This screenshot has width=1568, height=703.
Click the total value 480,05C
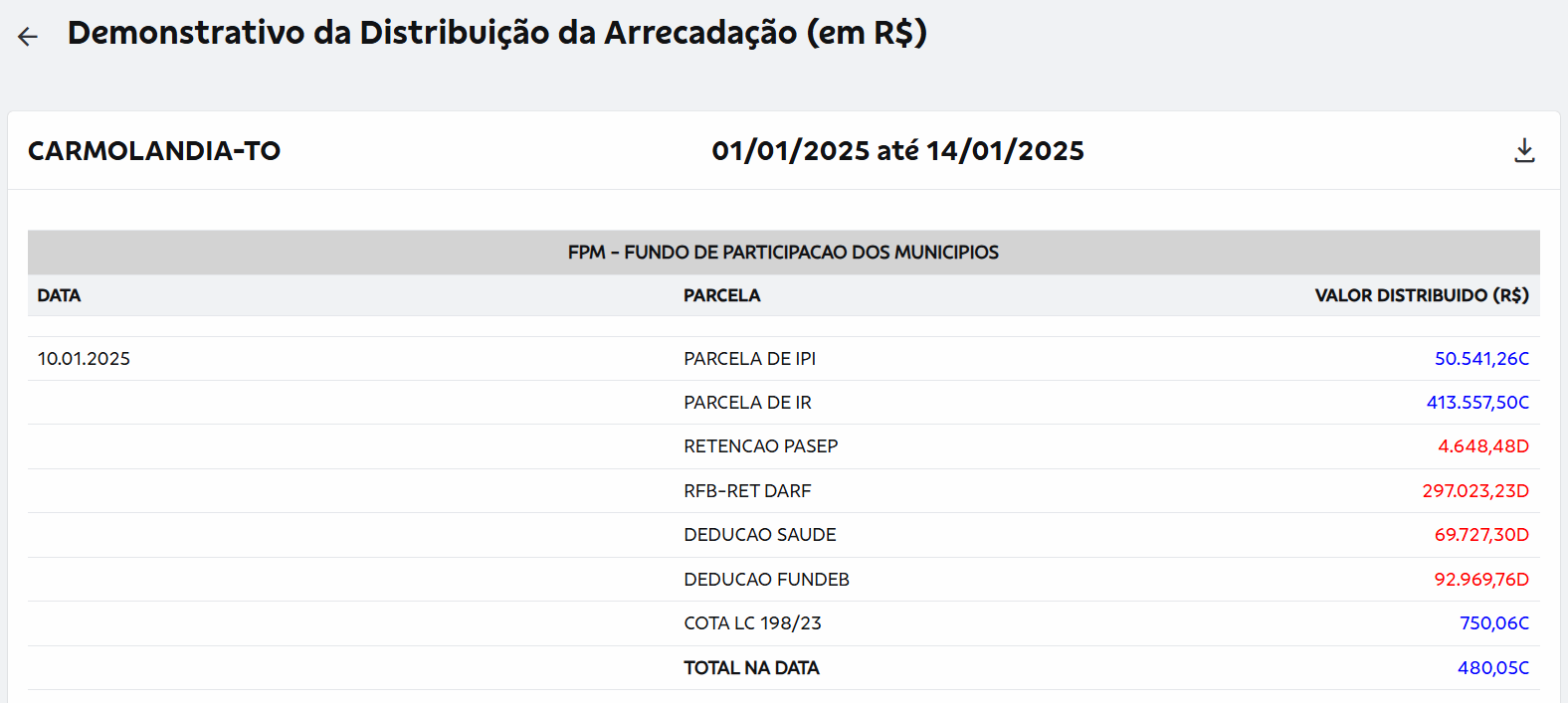pos(1492,668)
